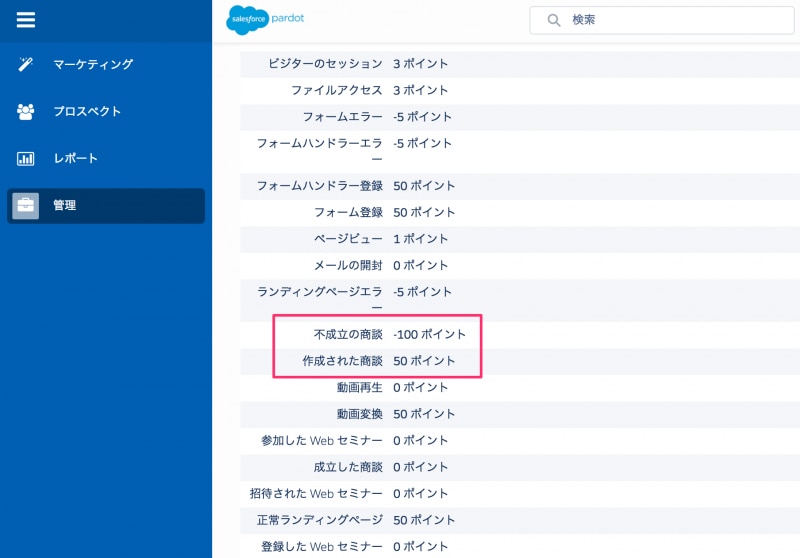Viewport: 800px width, 558px height.
Task: Click ランディングページエラー -5 ポイント value
Action: tap(422, 292)
